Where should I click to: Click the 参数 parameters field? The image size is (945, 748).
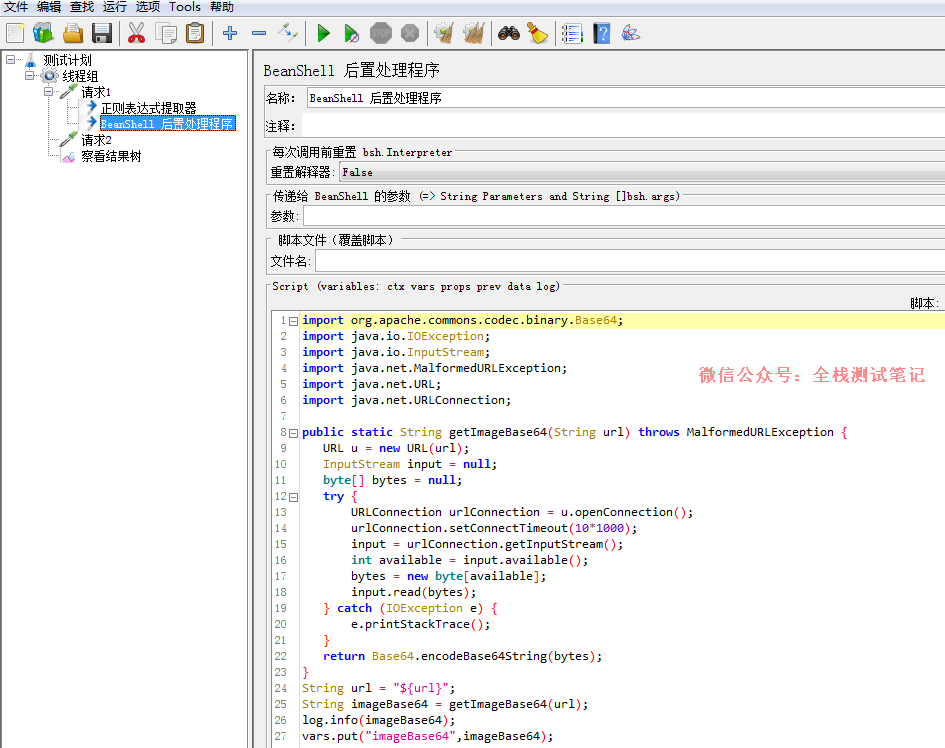coord(624,216)
